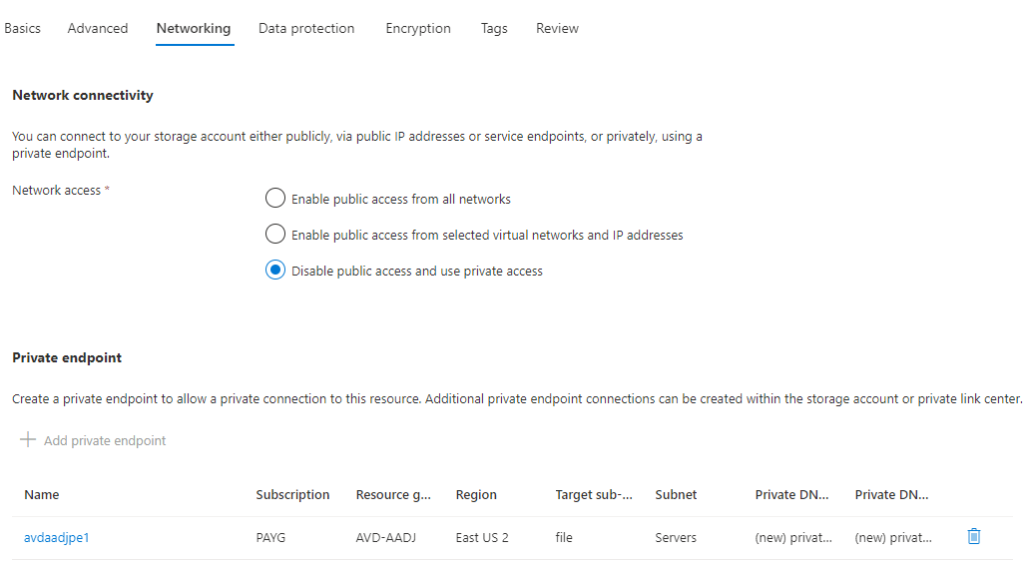Go to the Data protection tab
Screen dimensions: 1024x572
[x=306, y=29]
